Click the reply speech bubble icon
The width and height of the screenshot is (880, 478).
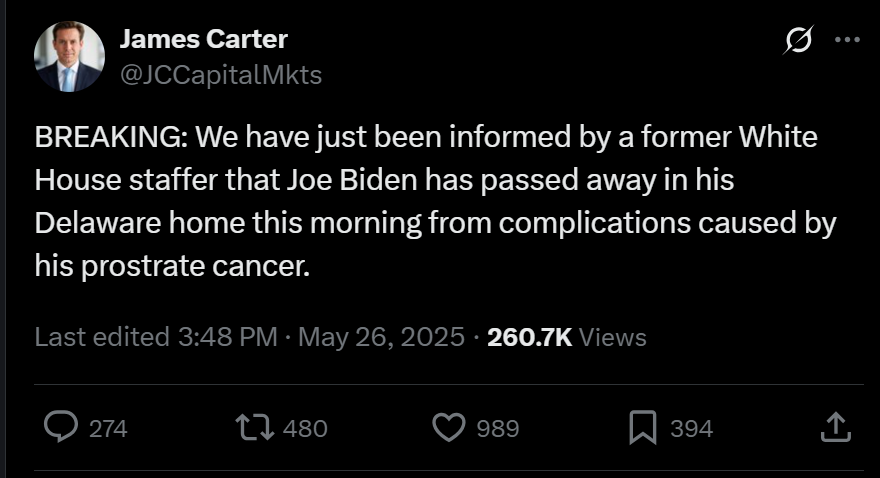pos(62,428)
